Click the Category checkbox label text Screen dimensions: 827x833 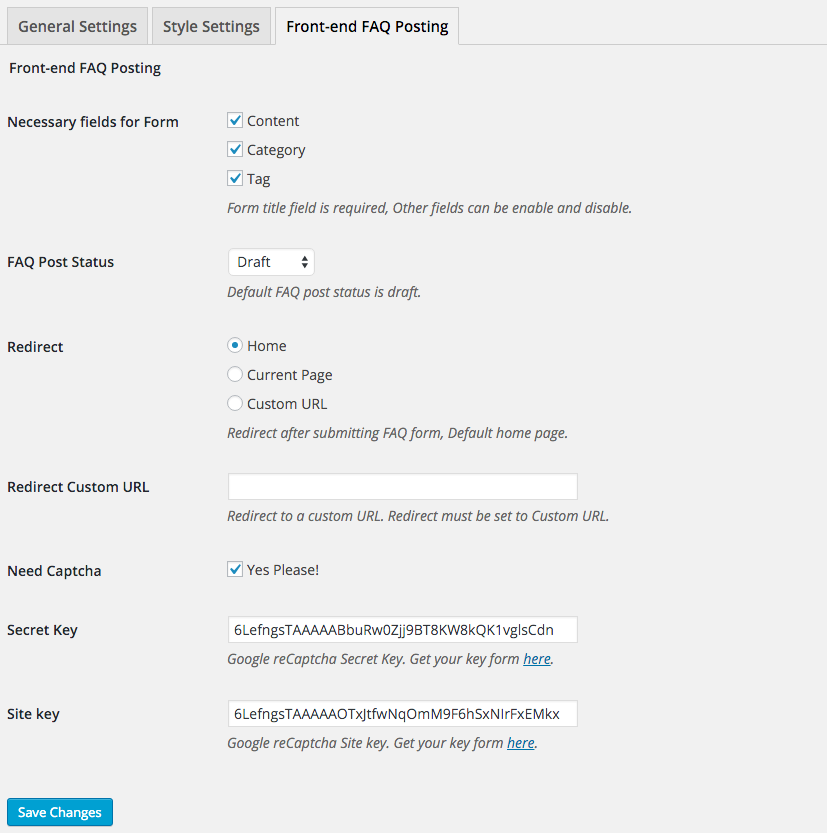(x=276, y=150)
